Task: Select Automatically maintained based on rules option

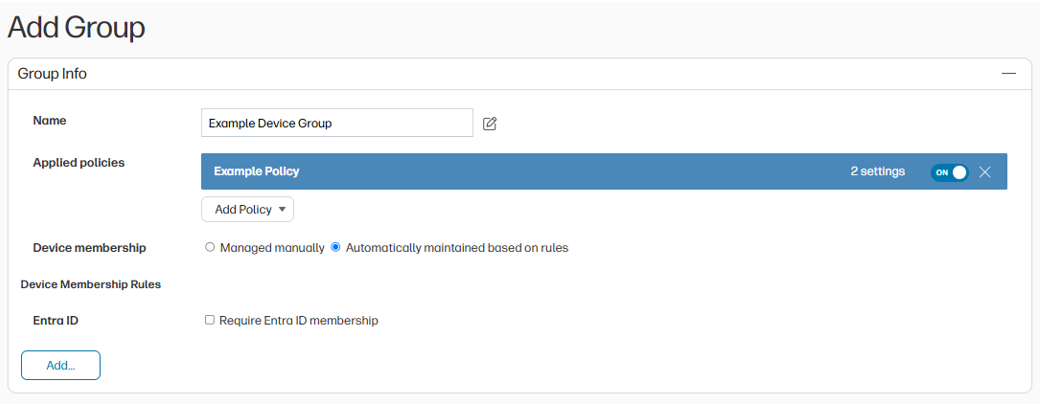Action: [x=336, y=247]
